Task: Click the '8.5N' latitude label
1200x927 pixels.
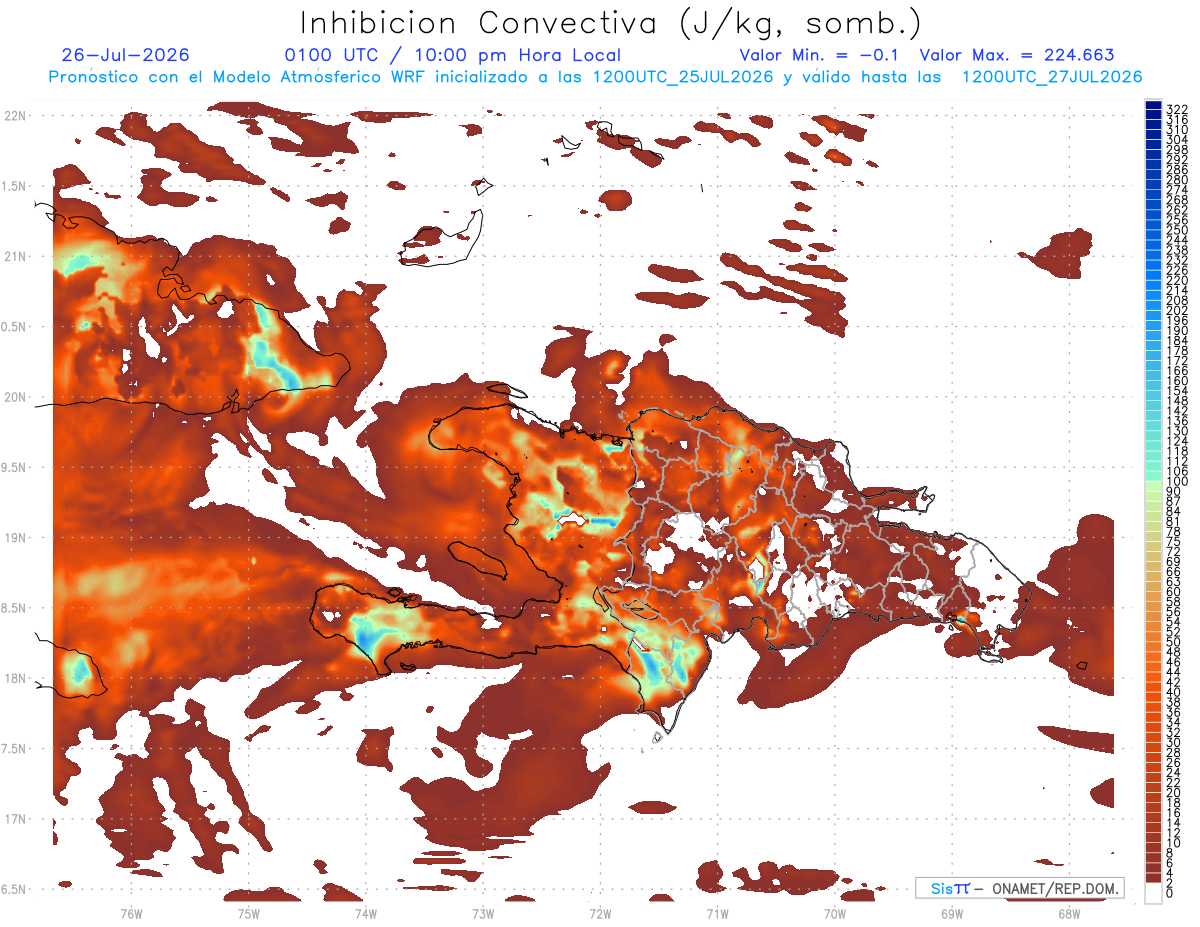Action: 15,608
